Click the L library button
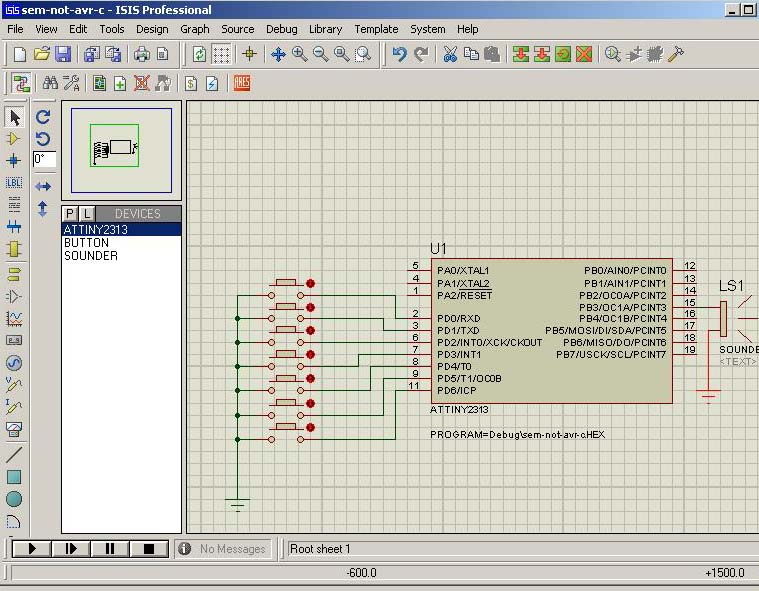Screen dimensions: 759x591 click(x=86, y=213)
